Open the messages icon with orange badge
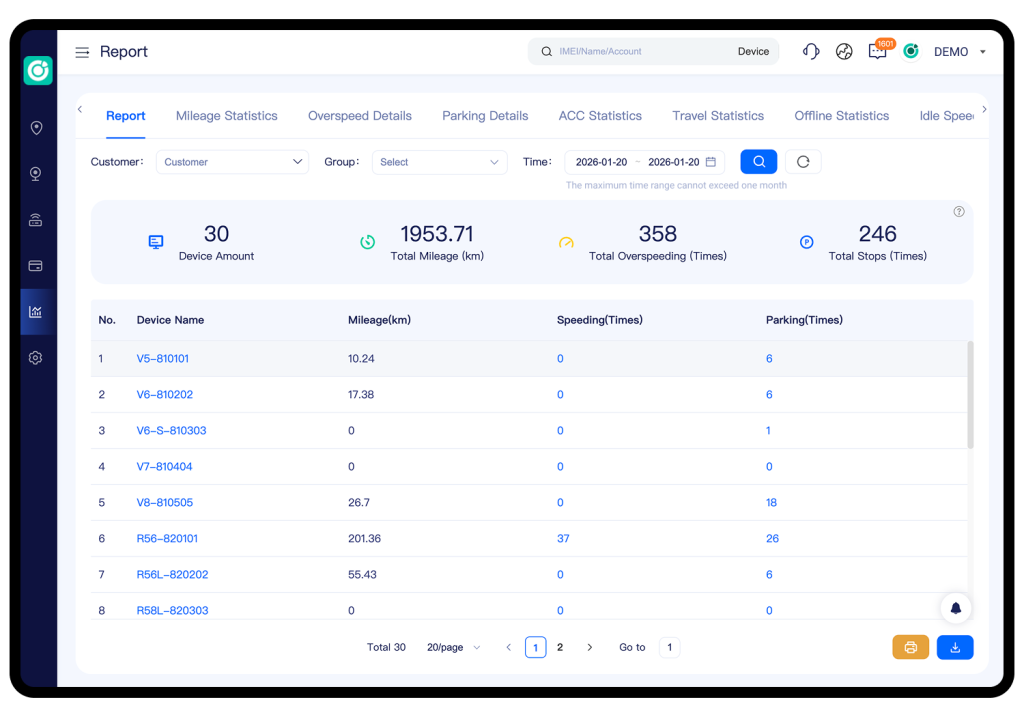 [877, 52]
